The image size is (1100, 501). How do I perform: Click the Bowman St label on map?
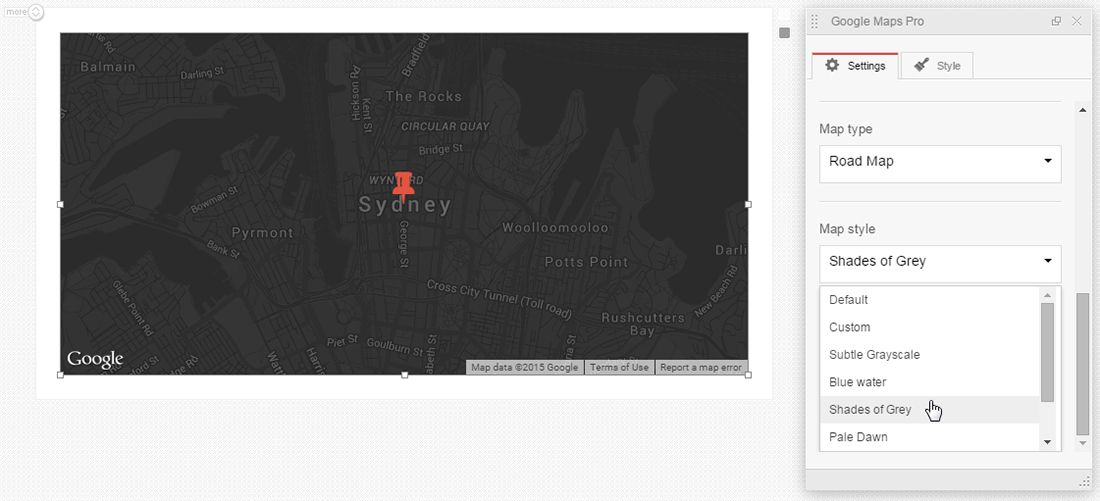(213, 199)
